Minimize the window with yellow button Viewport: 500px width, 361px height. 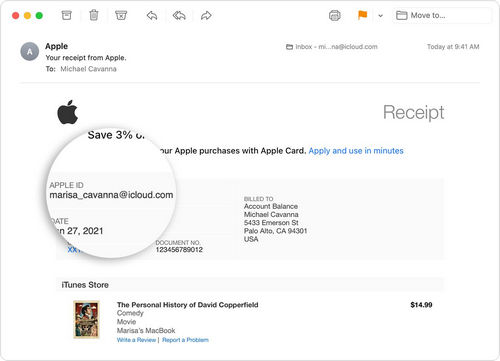click(27, 16)
